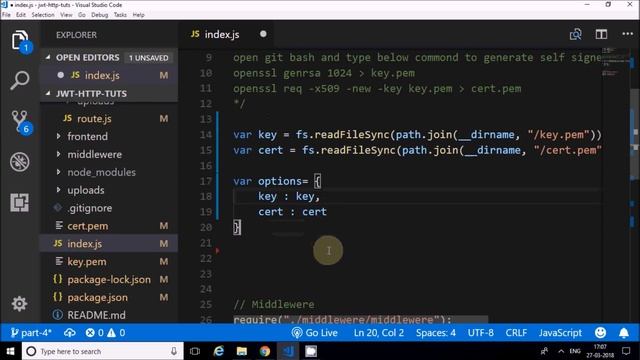Viewport: 640px width, 360px height.
Task: Click the Cortana microphone icon
Action: (x=174, y=351)
